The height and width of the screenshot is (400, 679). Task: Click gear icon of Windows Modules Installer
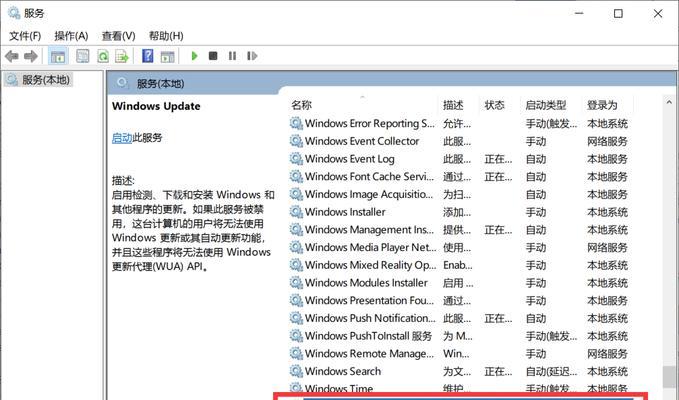[x=296, y=283]
